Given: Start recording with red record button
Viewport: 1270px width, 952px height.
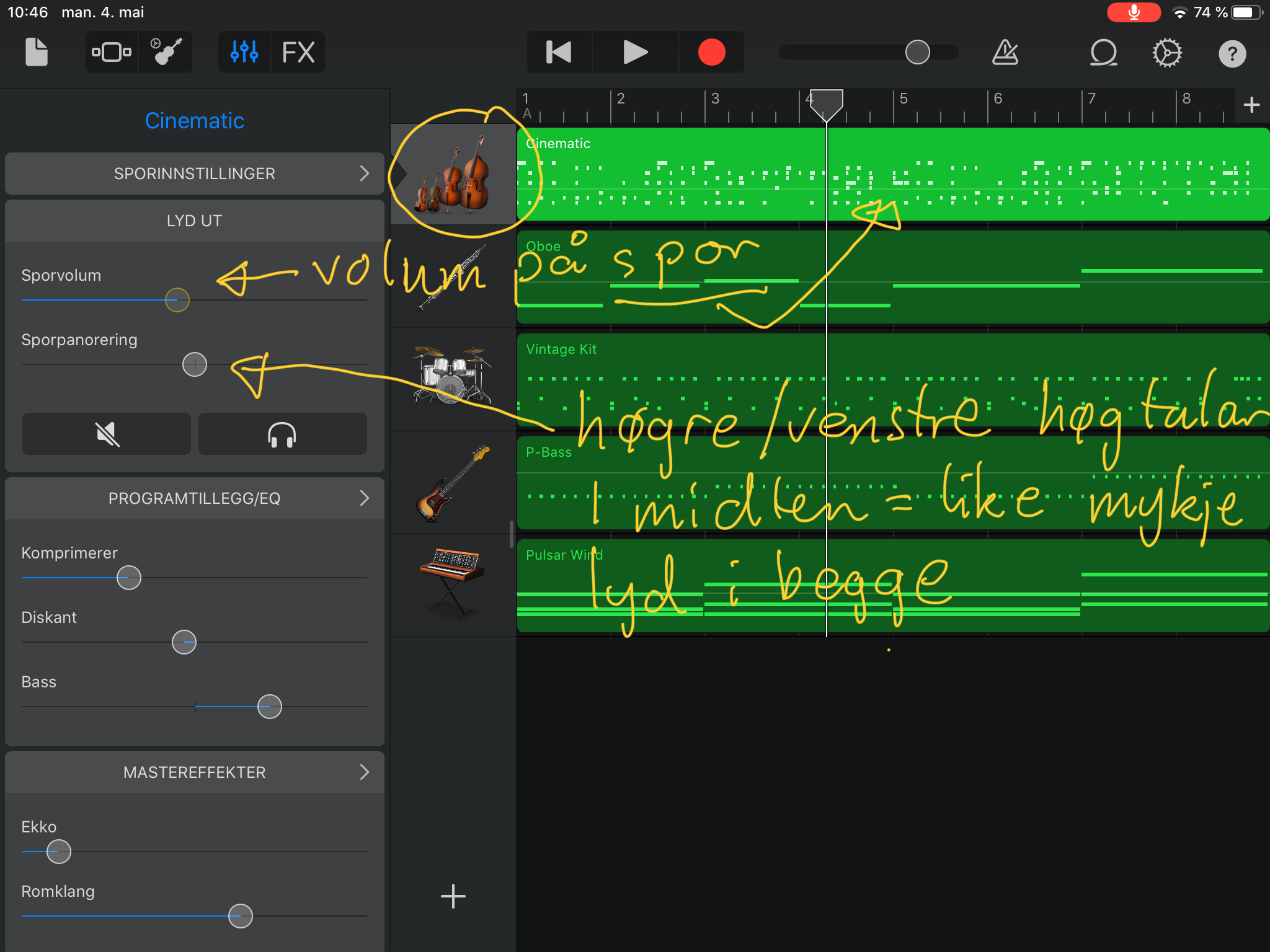Looking at the screenshot, I should (x=711, y=52).
